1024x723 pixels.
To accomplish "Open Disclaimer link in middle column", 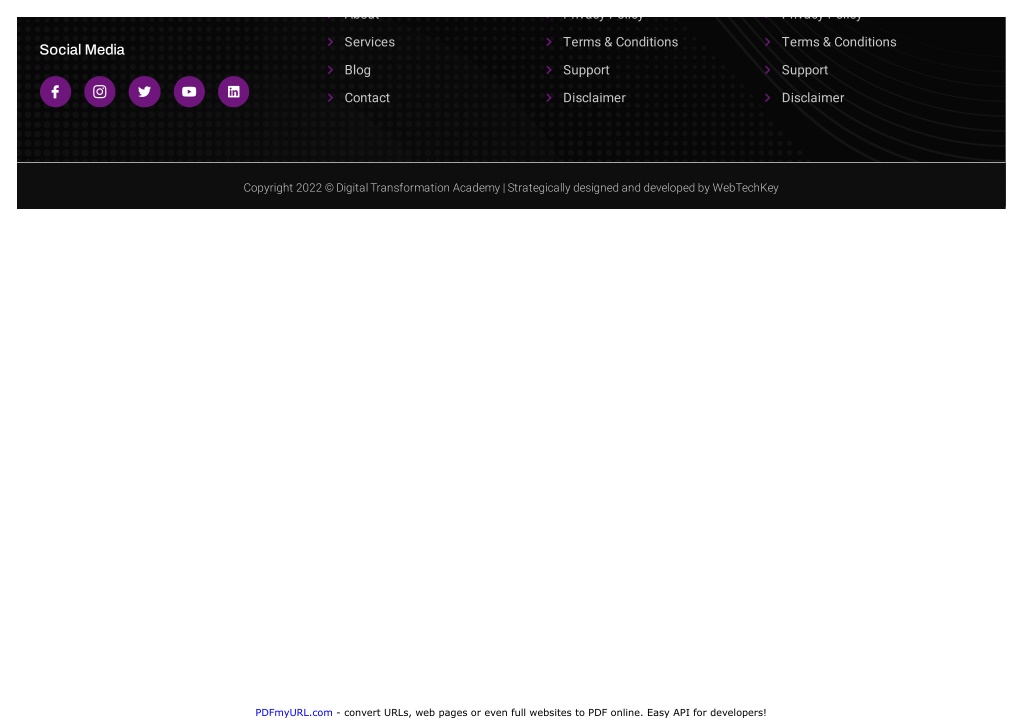I will (x=594, y=98).
